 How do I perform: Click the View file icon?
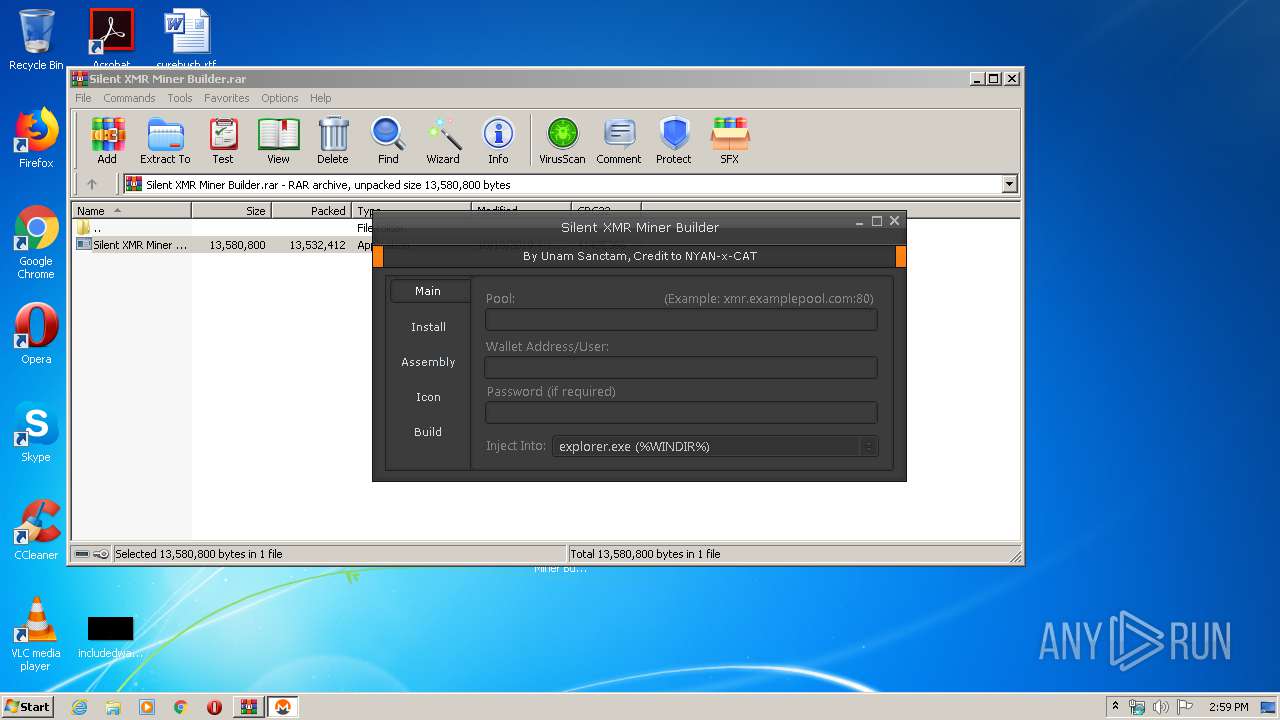click(278, 141)
